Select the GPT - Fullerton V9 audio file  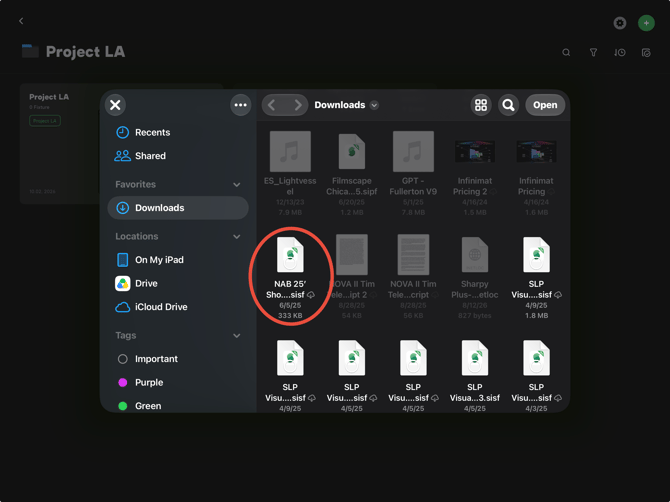[x=413, y=173]
